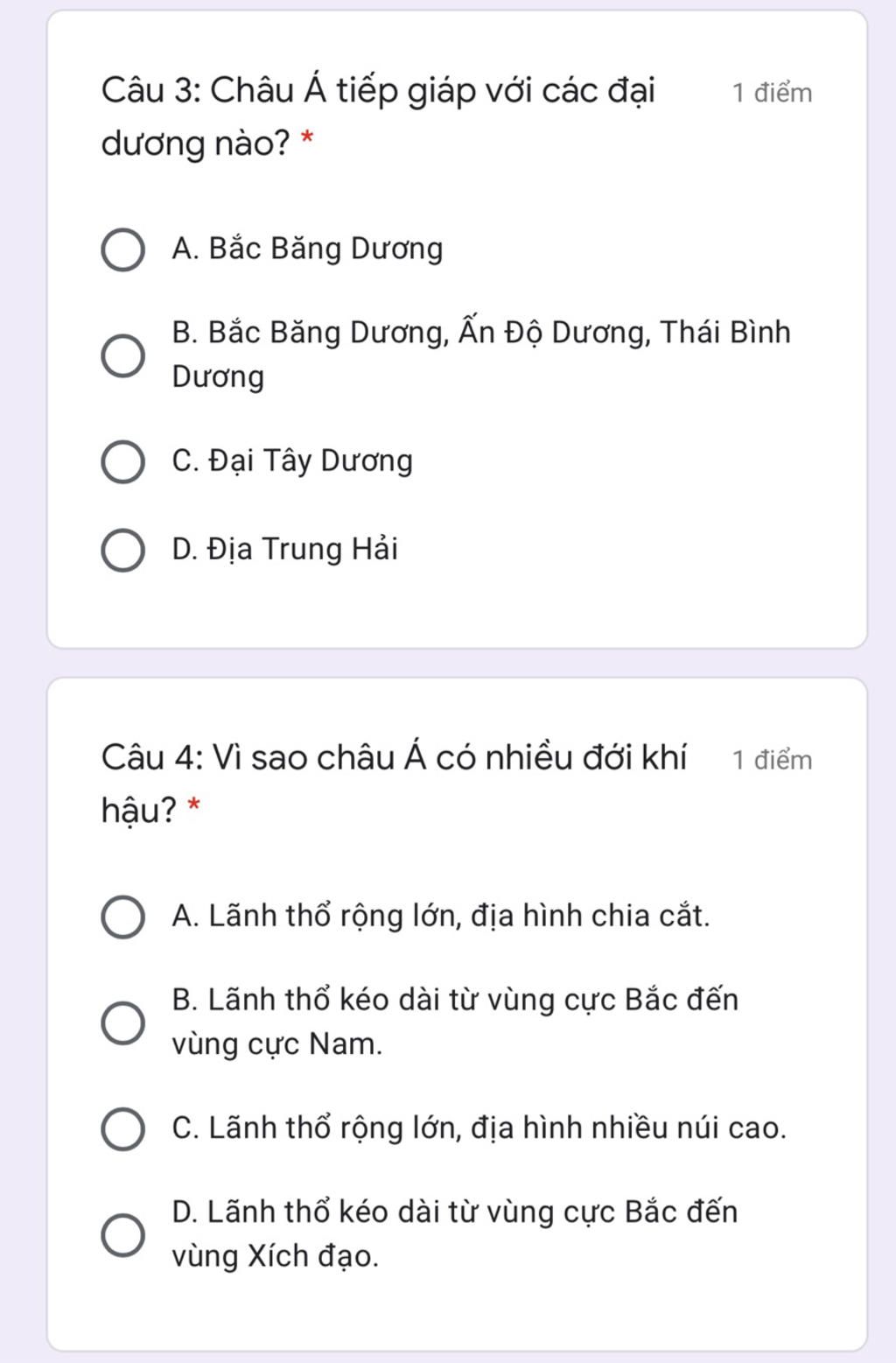Select Câu 4 option C nhiều núi cao
Viewport: 896px width, 1363px height.
coord(123,1129)
